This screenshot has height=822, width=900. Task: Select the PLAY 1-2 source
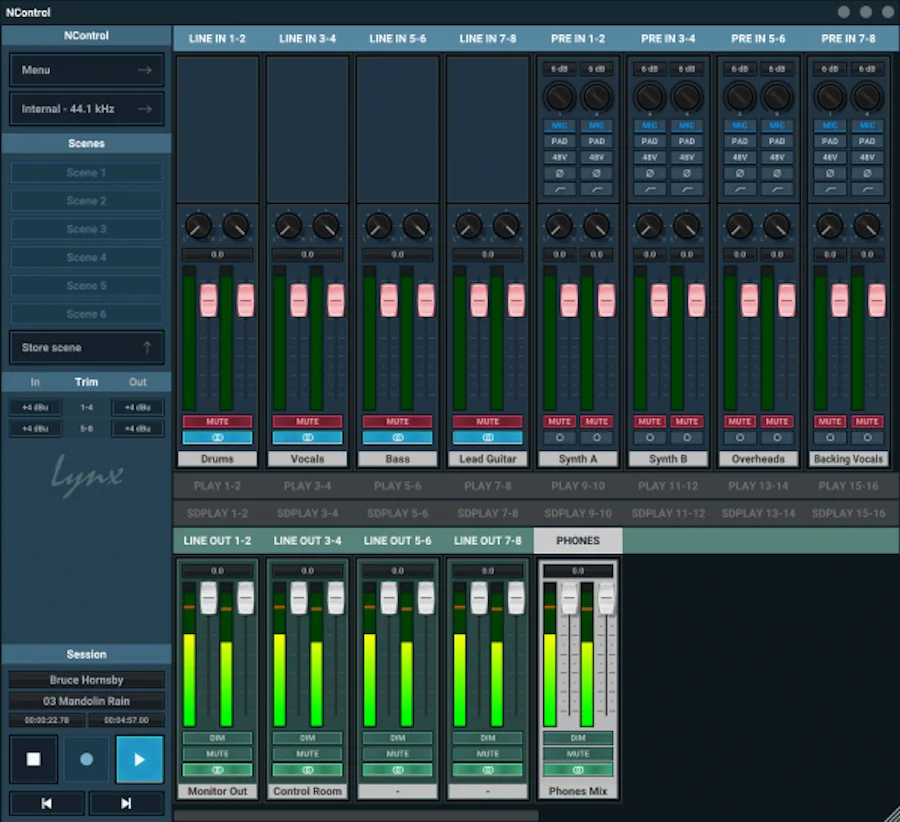[x=218, y=486]
